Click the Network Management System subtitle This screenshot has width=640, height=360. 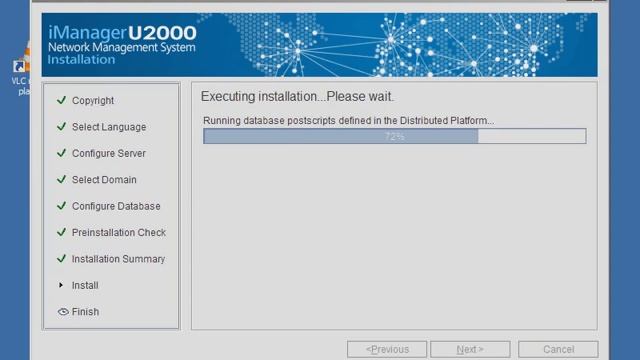tap(122, 47)
